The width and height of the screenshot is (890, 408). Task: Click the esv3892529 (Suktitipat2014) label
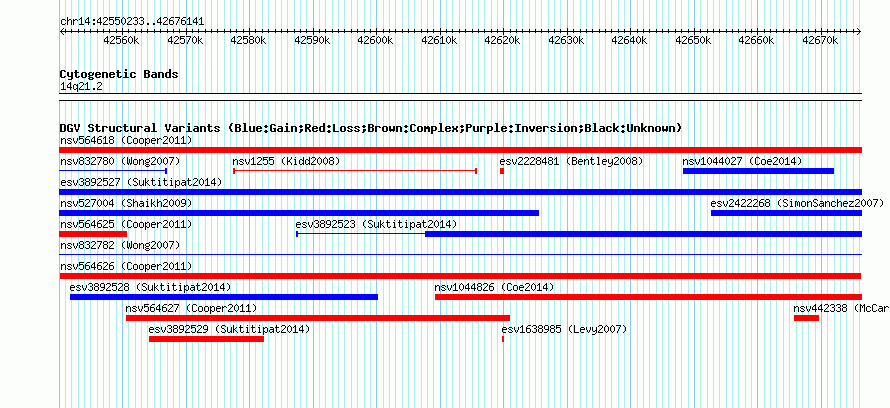click(229, 329)
